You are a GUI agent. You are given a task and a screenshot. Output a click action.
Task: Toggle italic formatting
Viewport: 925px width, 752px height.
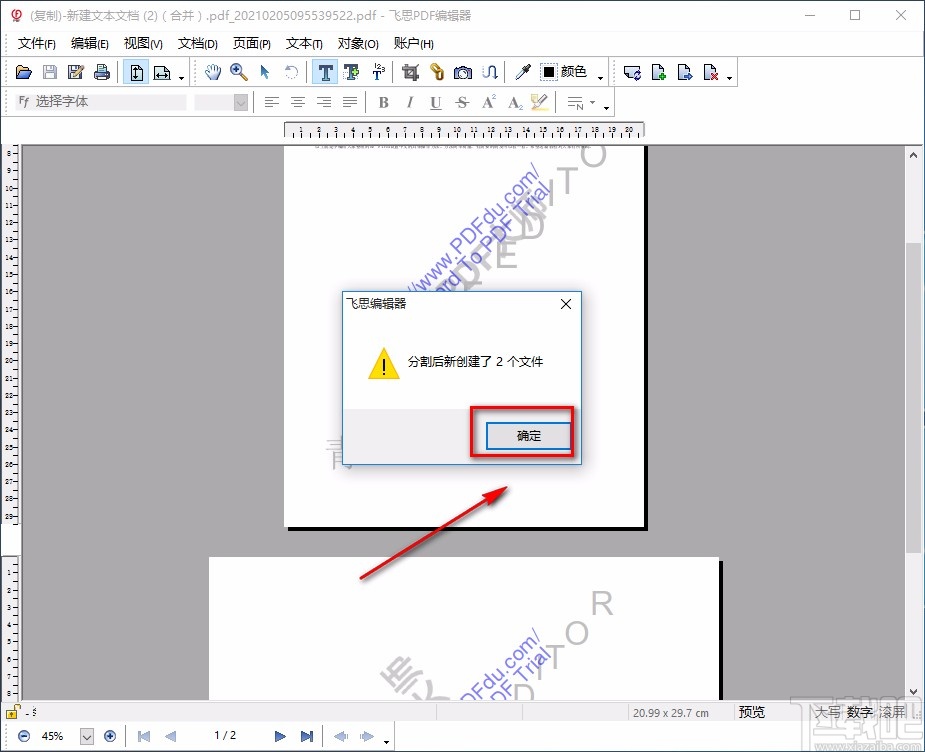(x=409, y=103)
